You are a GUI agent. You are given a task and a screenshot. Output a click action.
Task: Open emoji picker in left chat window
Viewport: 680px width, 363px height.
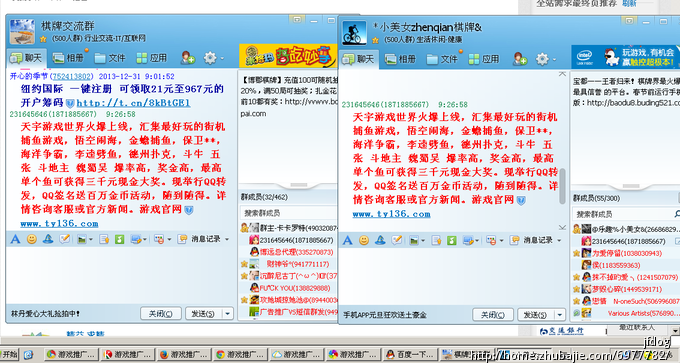pos(32,239)
